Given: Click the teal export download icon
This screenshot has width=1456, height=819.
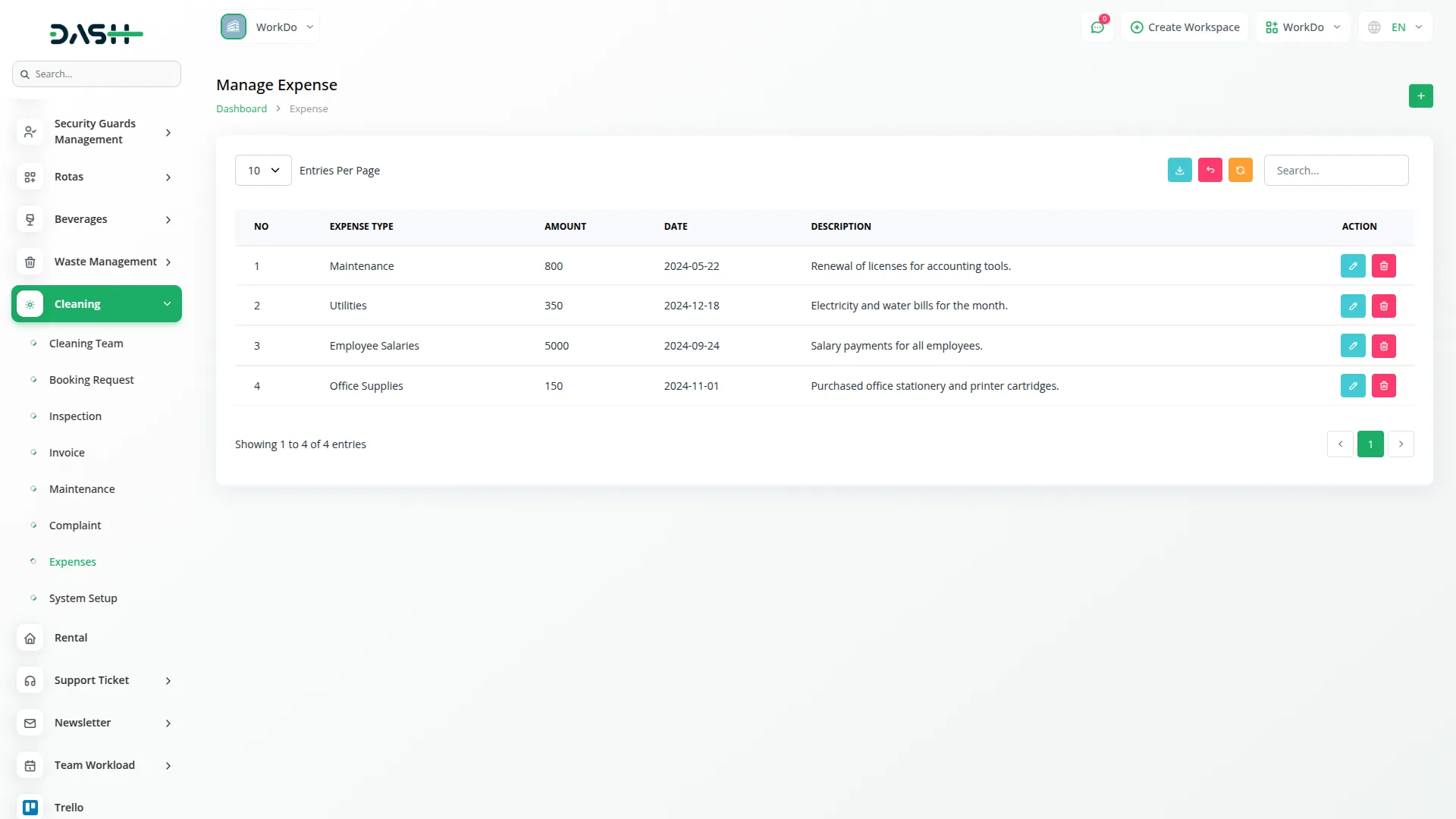Looking at the screenshot, I should (x=1179, y=171).
